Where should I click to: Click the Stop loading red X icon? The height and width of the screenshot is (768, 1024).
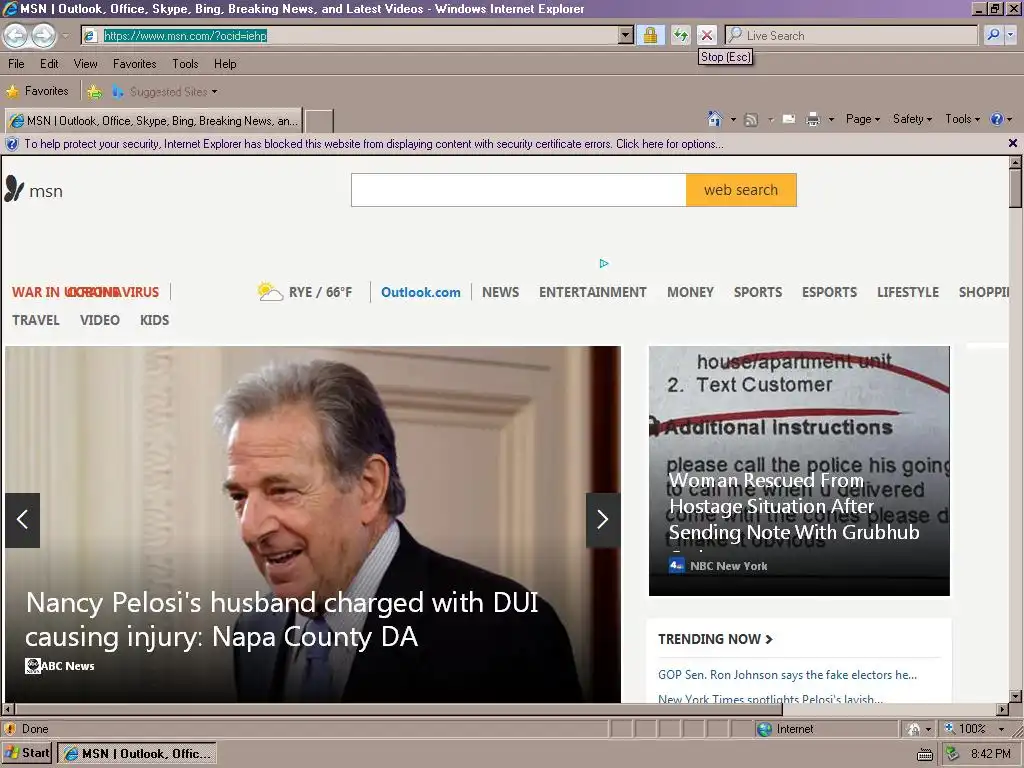(x=707, y=35)
